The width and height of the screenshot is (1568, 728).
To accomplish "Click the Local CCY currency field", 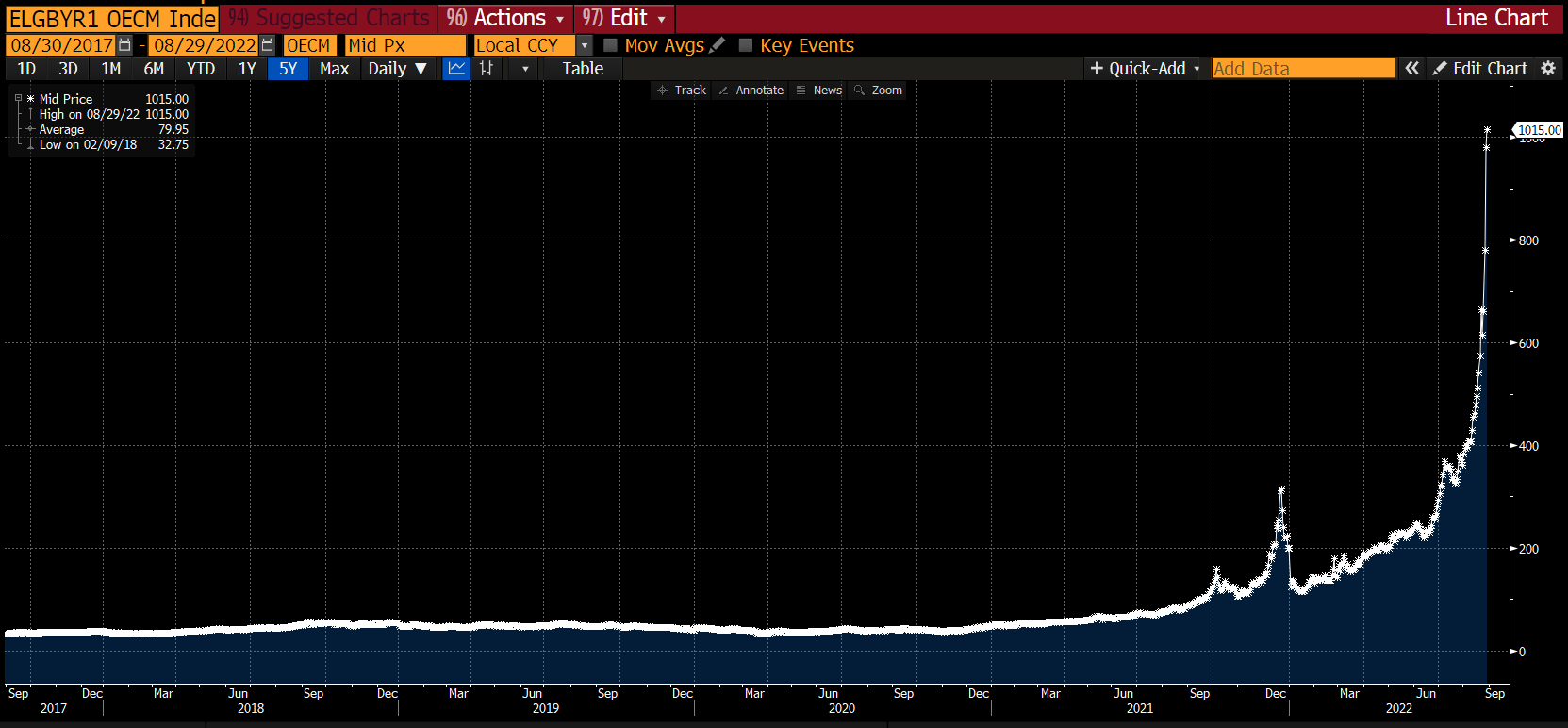I will [524, 45].
